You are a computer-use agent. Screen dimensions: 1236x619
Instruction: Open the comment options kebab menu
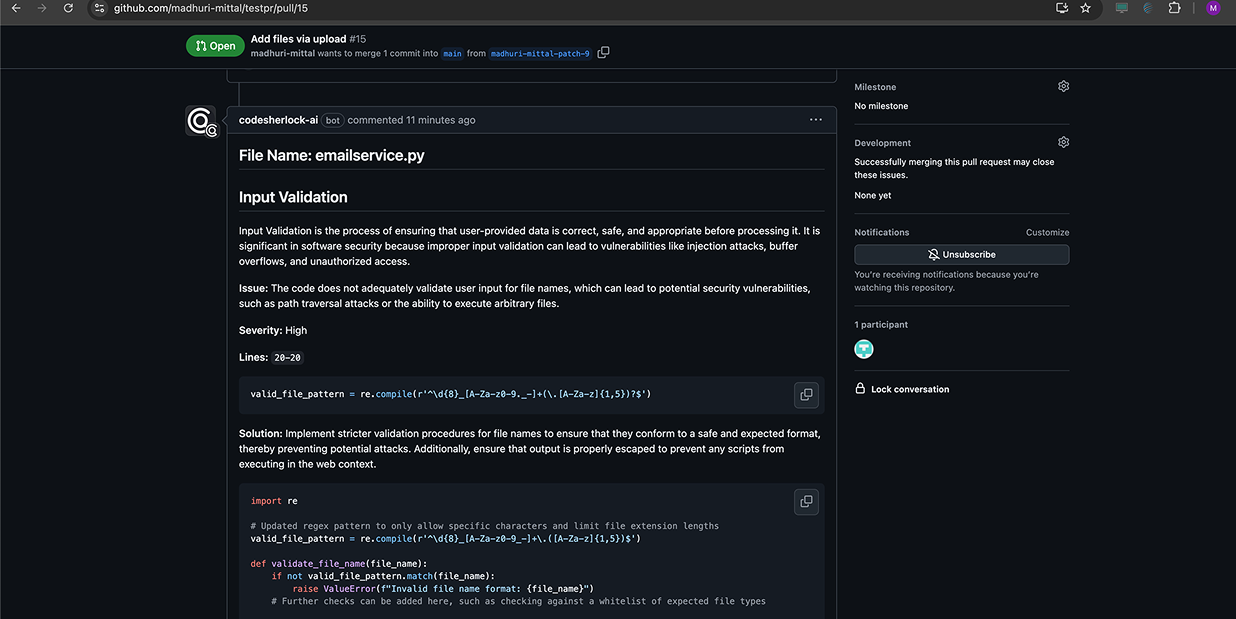816,119
